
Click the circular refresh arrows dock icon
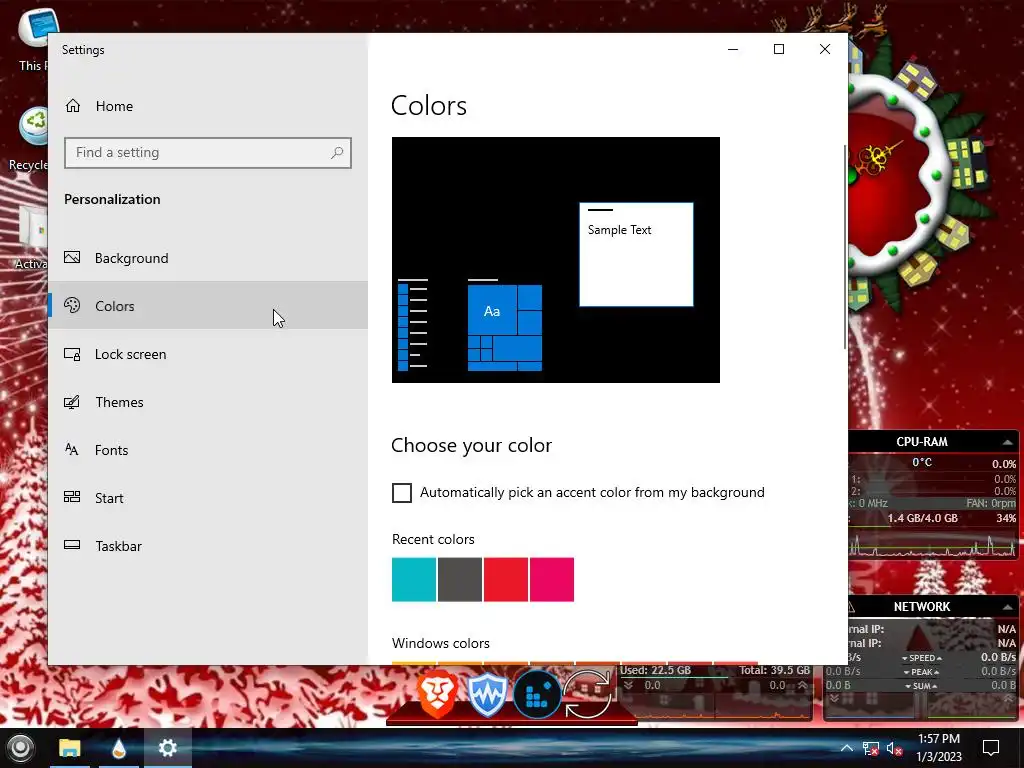pos(587,694)
